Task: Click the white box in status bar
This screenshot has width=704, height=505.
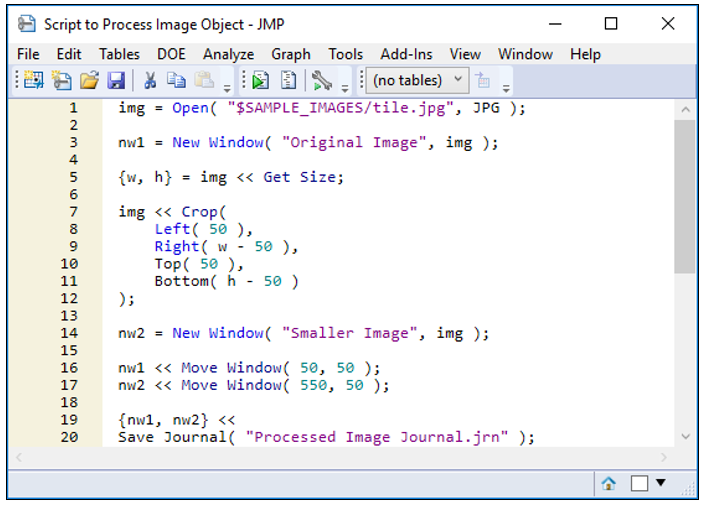Action: point(639,483)
